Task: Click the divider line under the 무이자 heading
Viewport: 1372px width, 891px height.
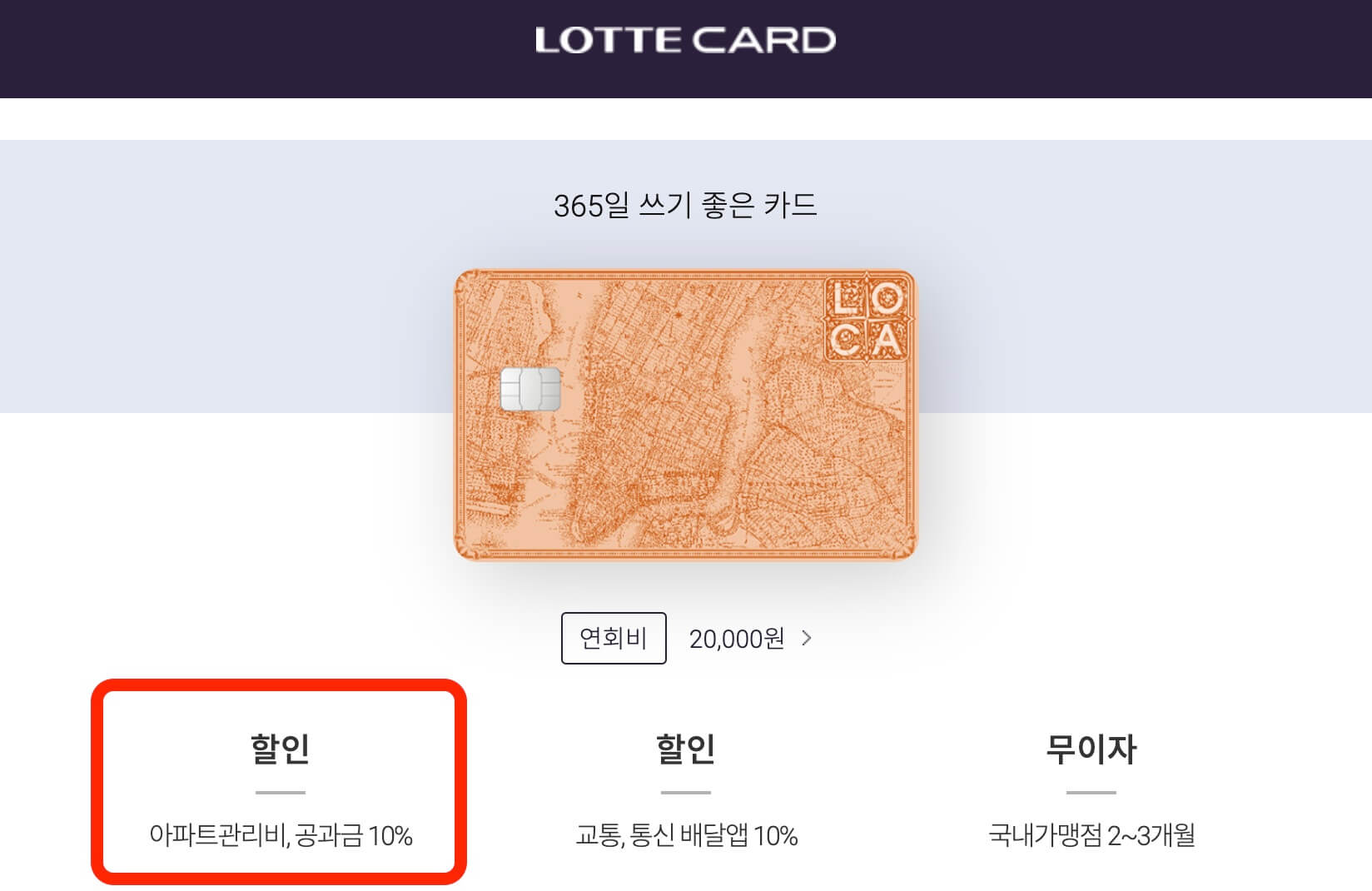Action: (1091, 791)
